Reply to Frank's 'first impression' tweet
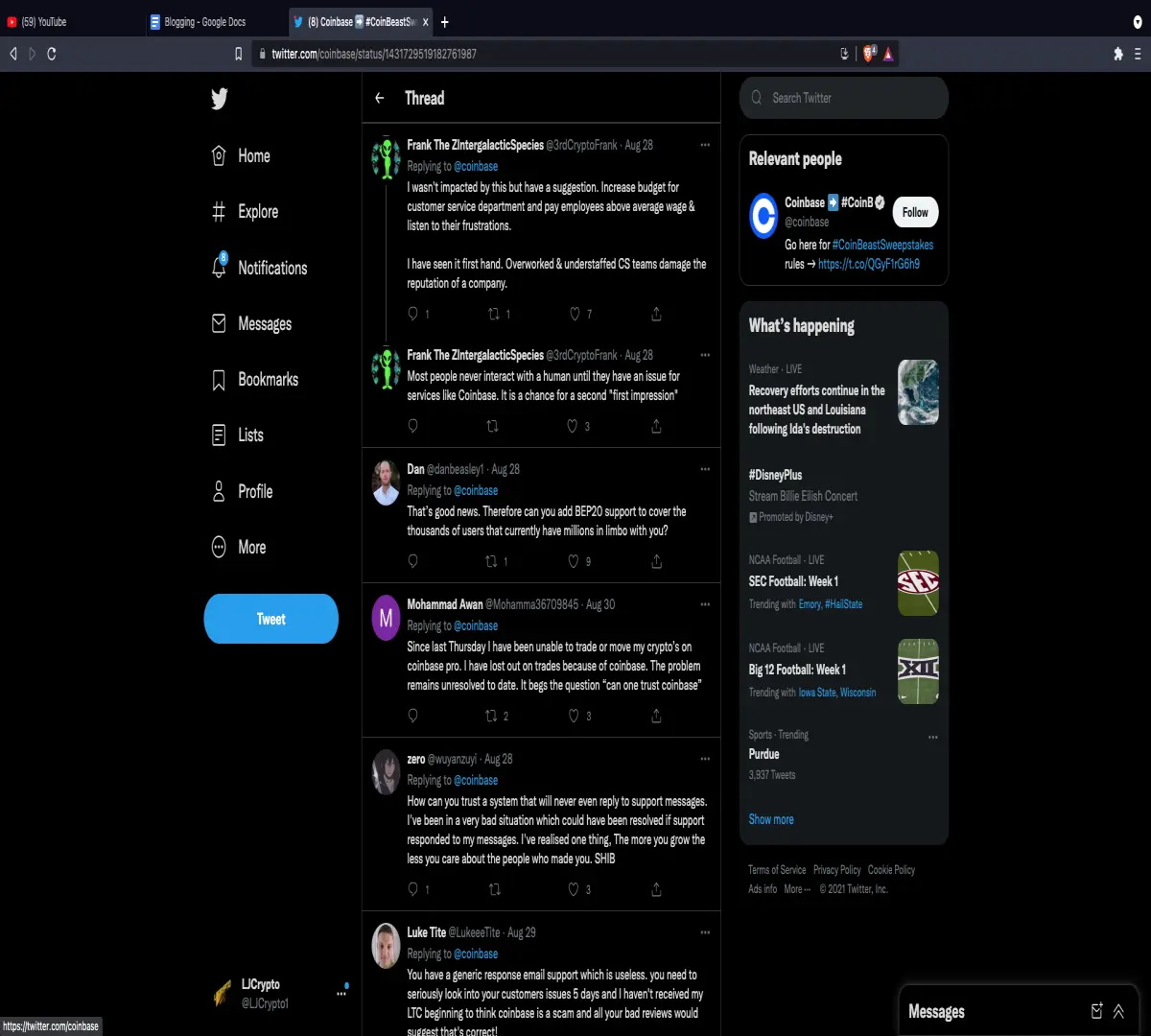1151x1036 pixels. point(413,426)
